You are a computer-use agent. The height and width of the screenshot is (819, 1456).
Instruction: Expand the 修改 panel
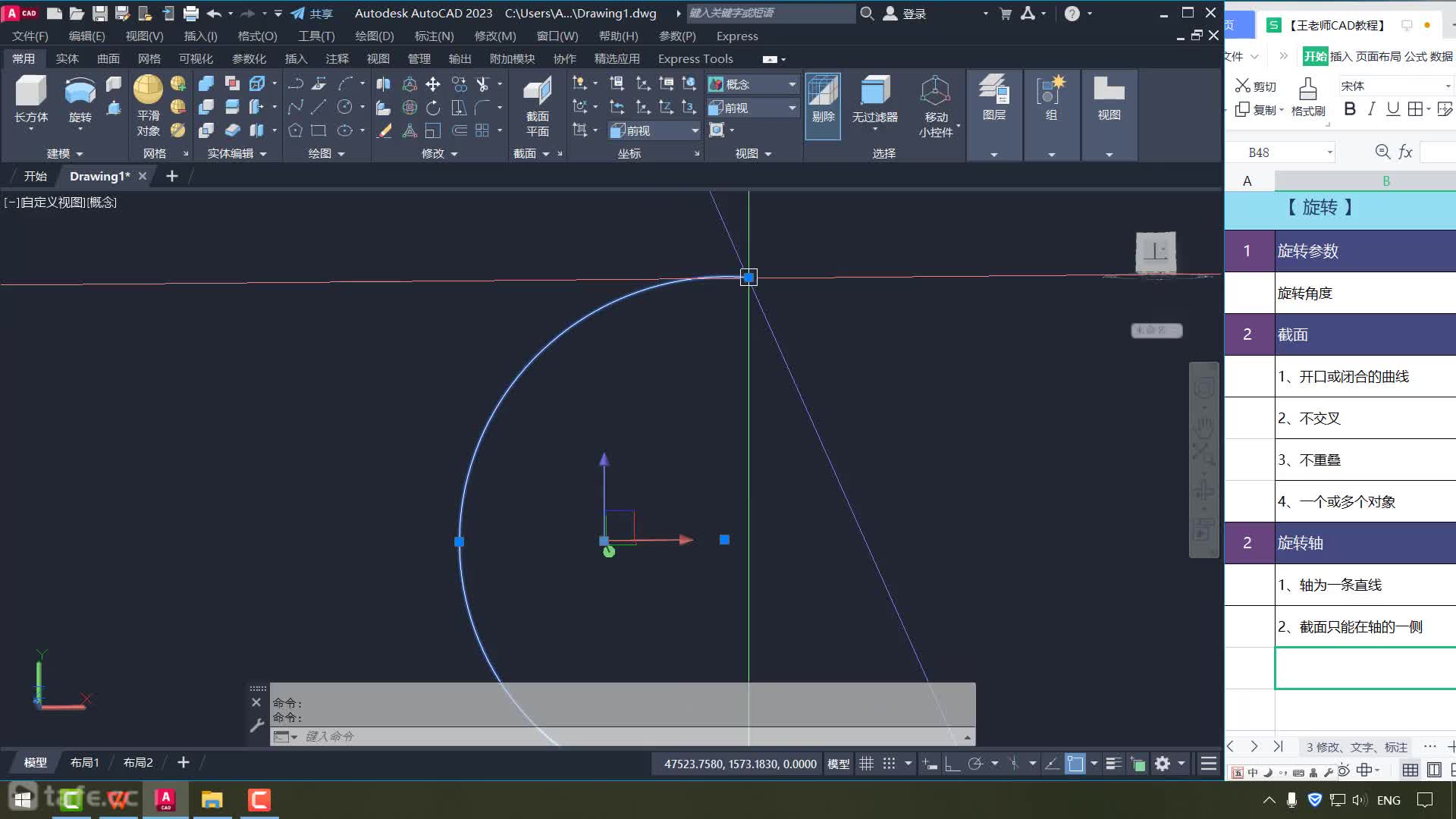(440, 153)
